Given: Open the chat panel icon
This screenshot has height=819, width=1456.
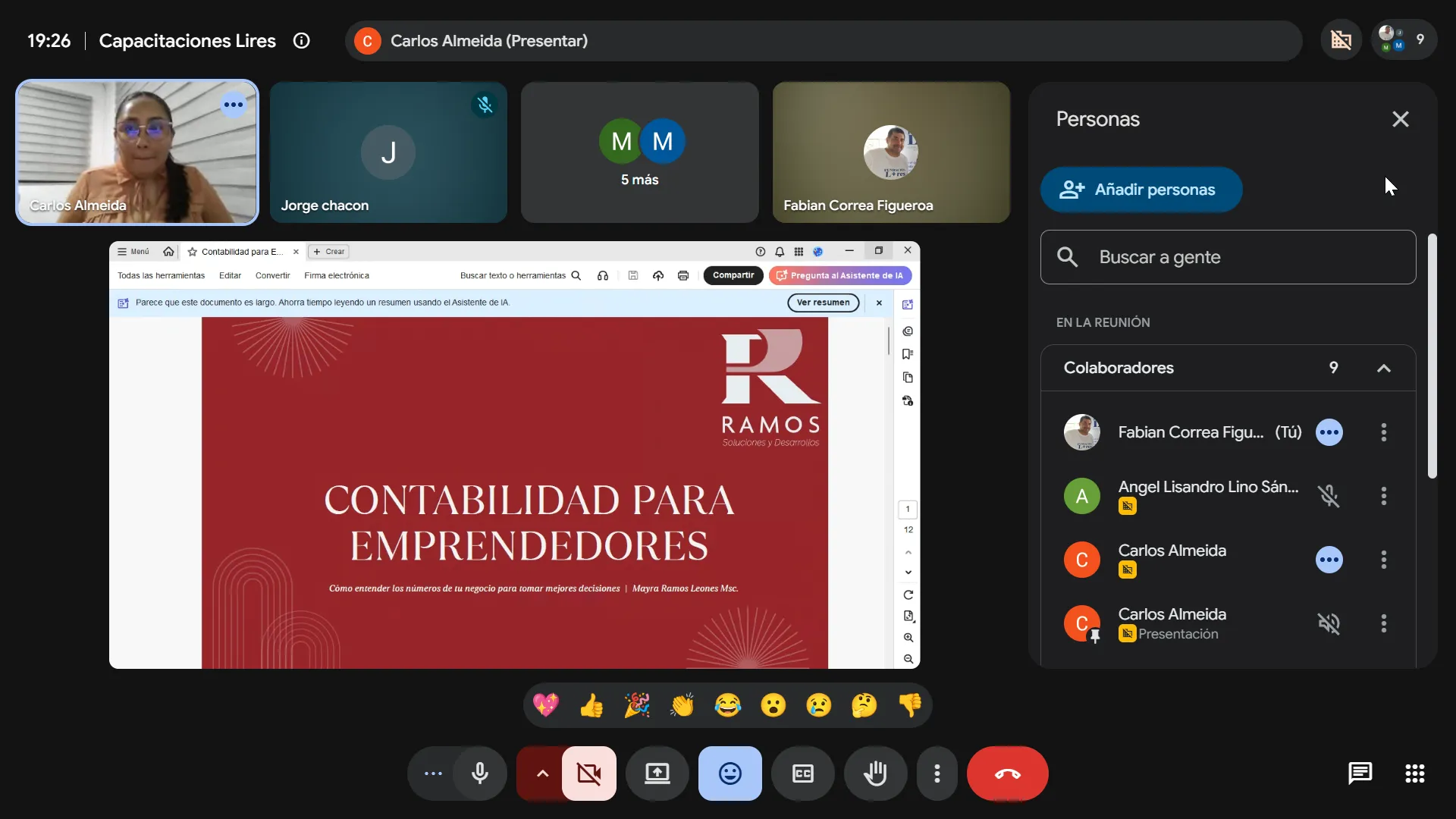Looking at the screenshot, I should click(1360, 773).
